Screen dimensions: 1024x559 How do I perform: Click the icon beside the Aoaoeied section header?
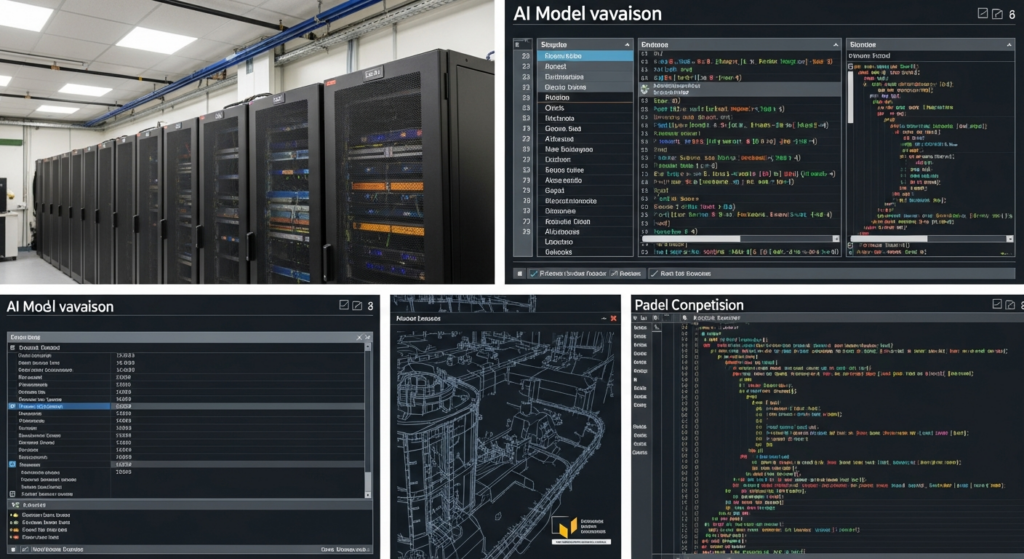[x=14, y=505]
